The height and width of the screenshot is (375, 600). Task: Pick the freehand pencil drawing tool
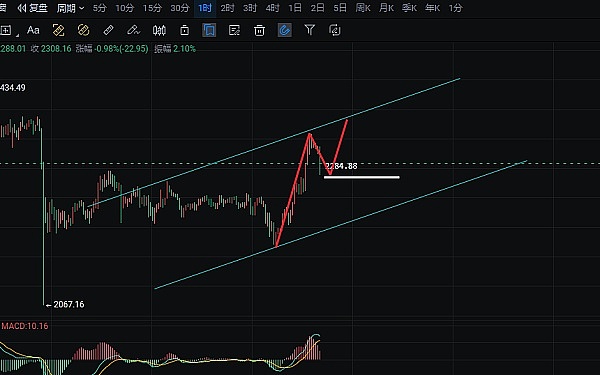(134, 30)
